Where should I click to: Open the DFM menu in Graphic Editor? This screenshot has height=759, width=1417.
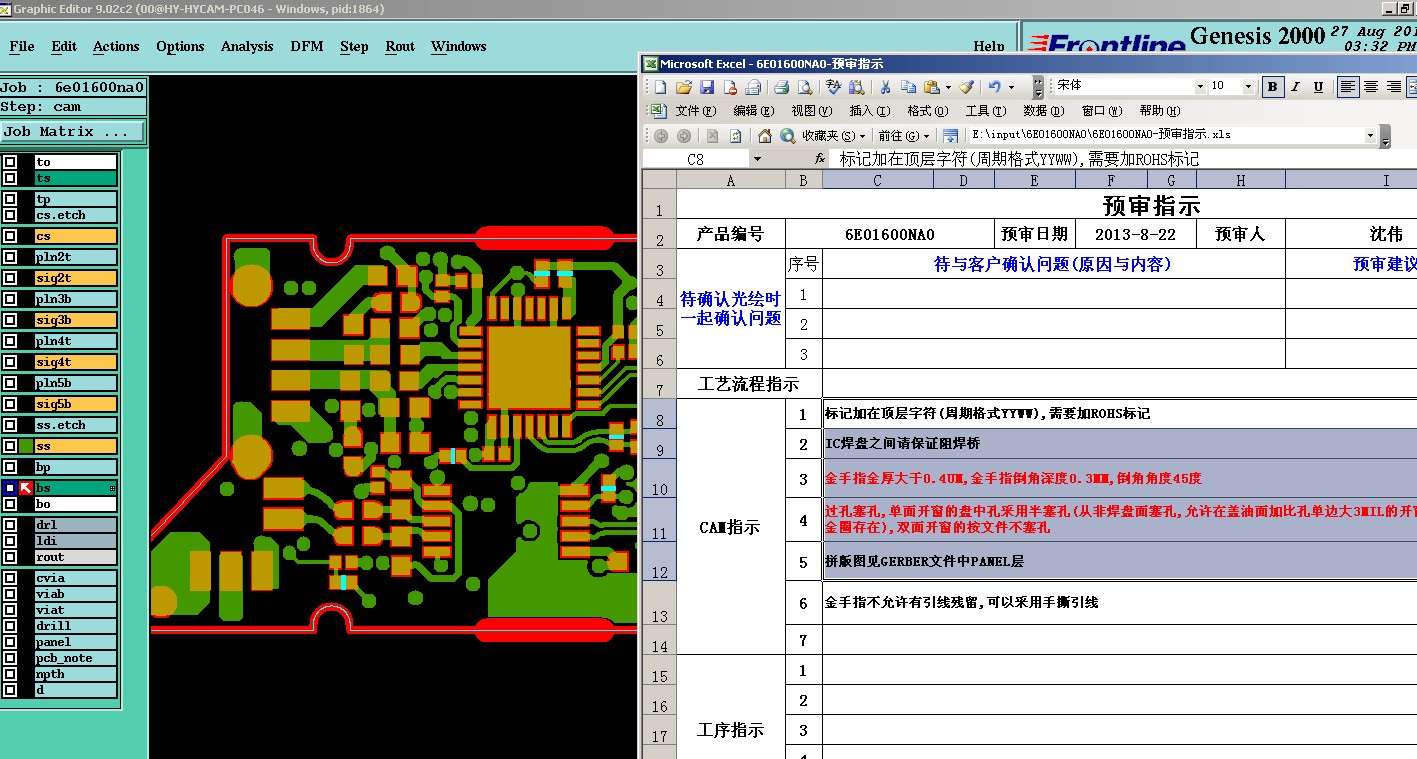307,46
